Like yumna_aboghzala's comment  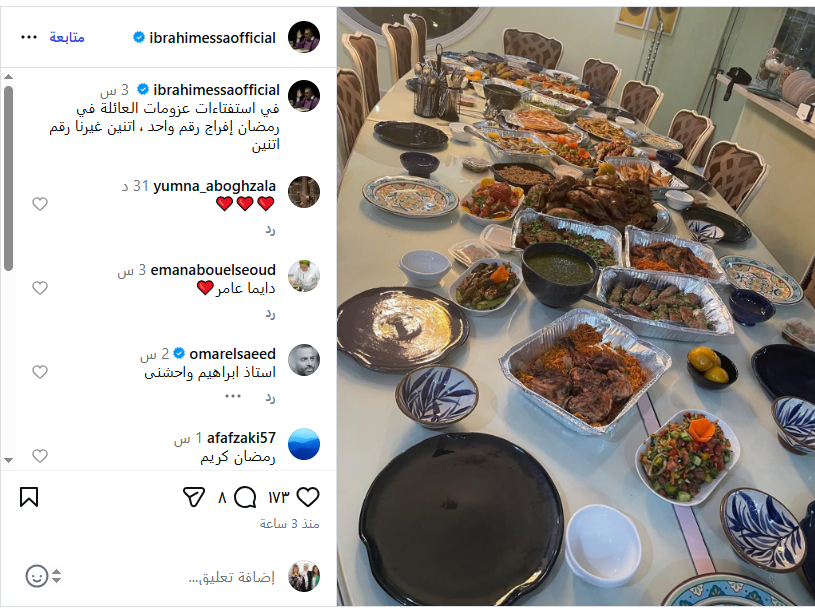pos(40,204)
